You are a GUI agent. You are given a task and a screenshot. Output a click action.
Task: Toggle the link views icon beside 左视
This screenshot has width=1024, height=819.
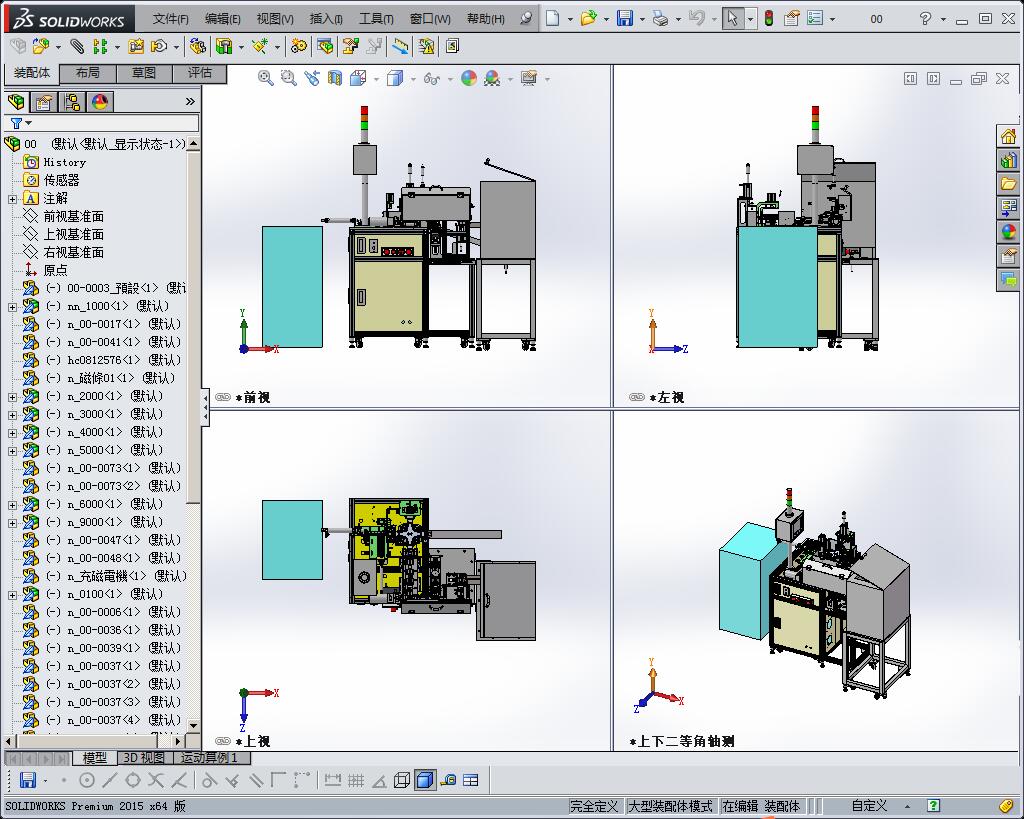(x=637, y=397)
